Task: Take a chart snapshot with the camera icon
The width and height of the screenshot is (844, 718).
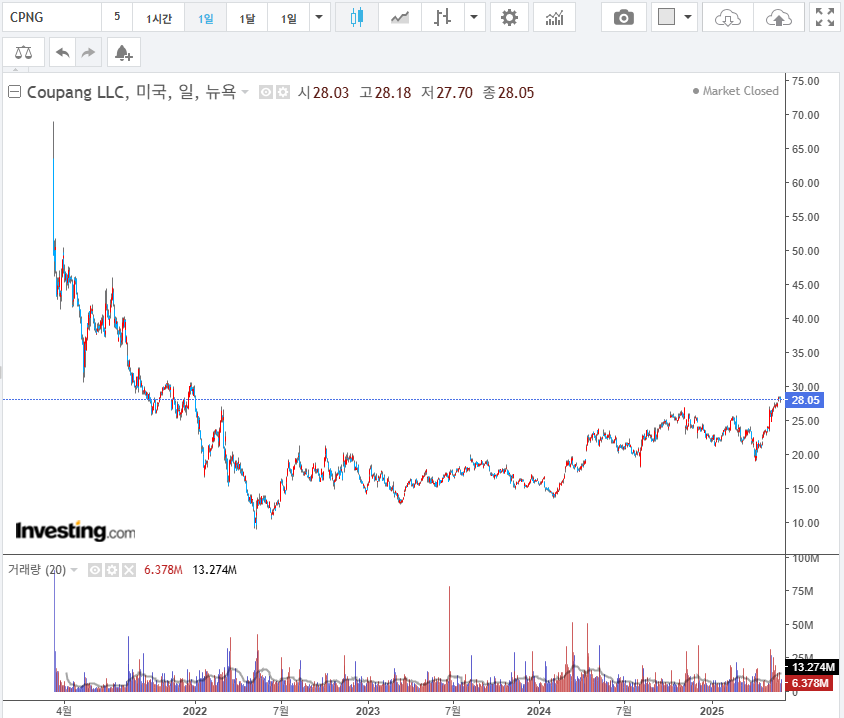Action: tap(624, 18)
